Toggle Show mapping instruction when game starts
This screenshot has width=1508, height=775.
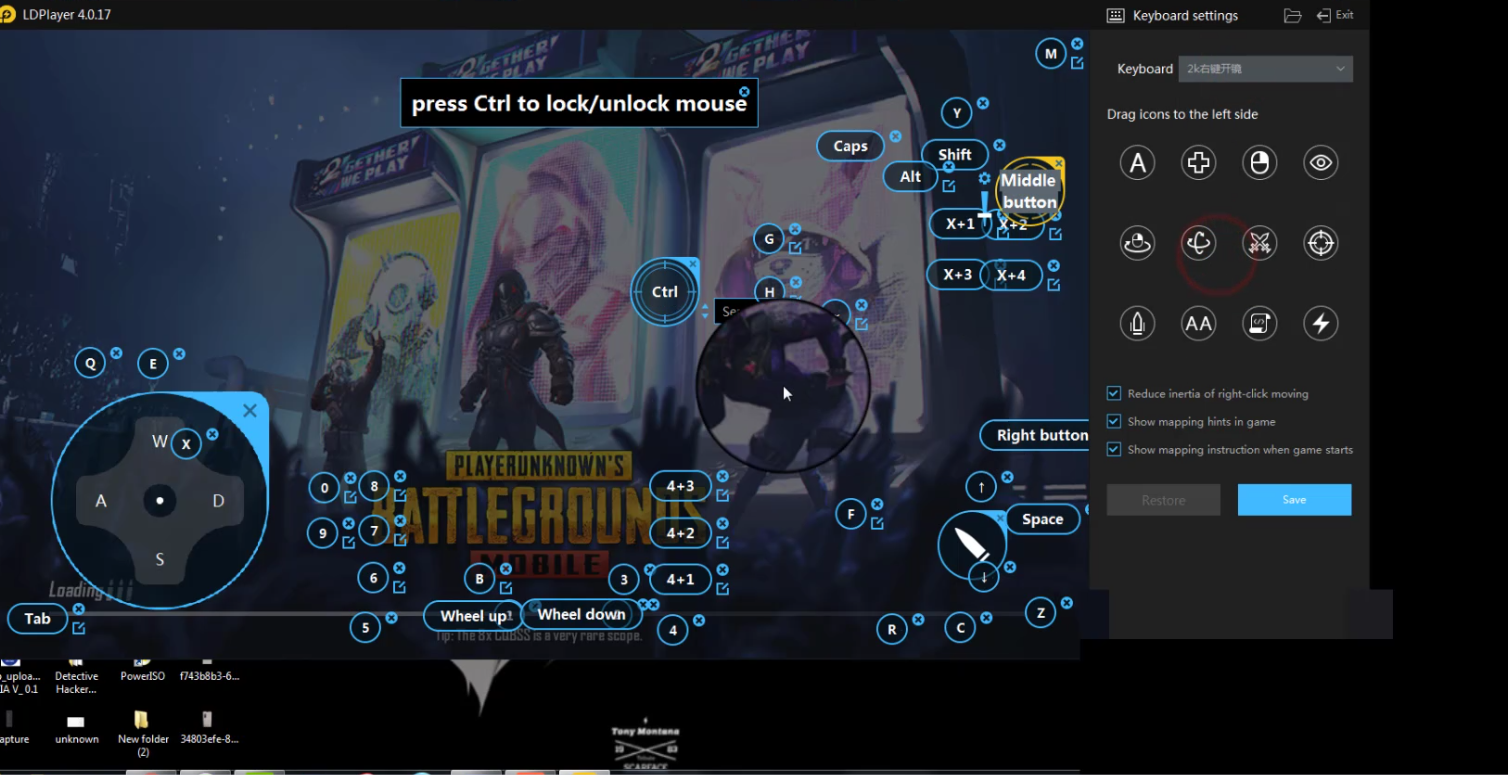click(x=1114, y=449)
